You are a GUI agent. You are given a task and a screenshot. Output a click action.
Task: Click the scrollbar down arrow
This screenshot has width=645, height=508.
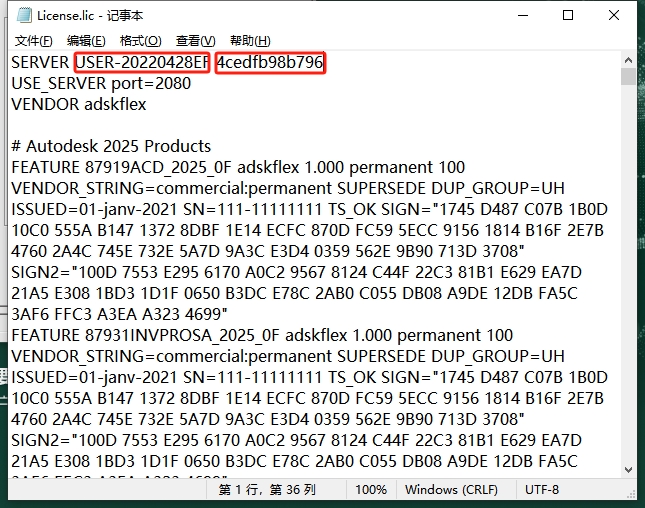(x=628, y=469)
